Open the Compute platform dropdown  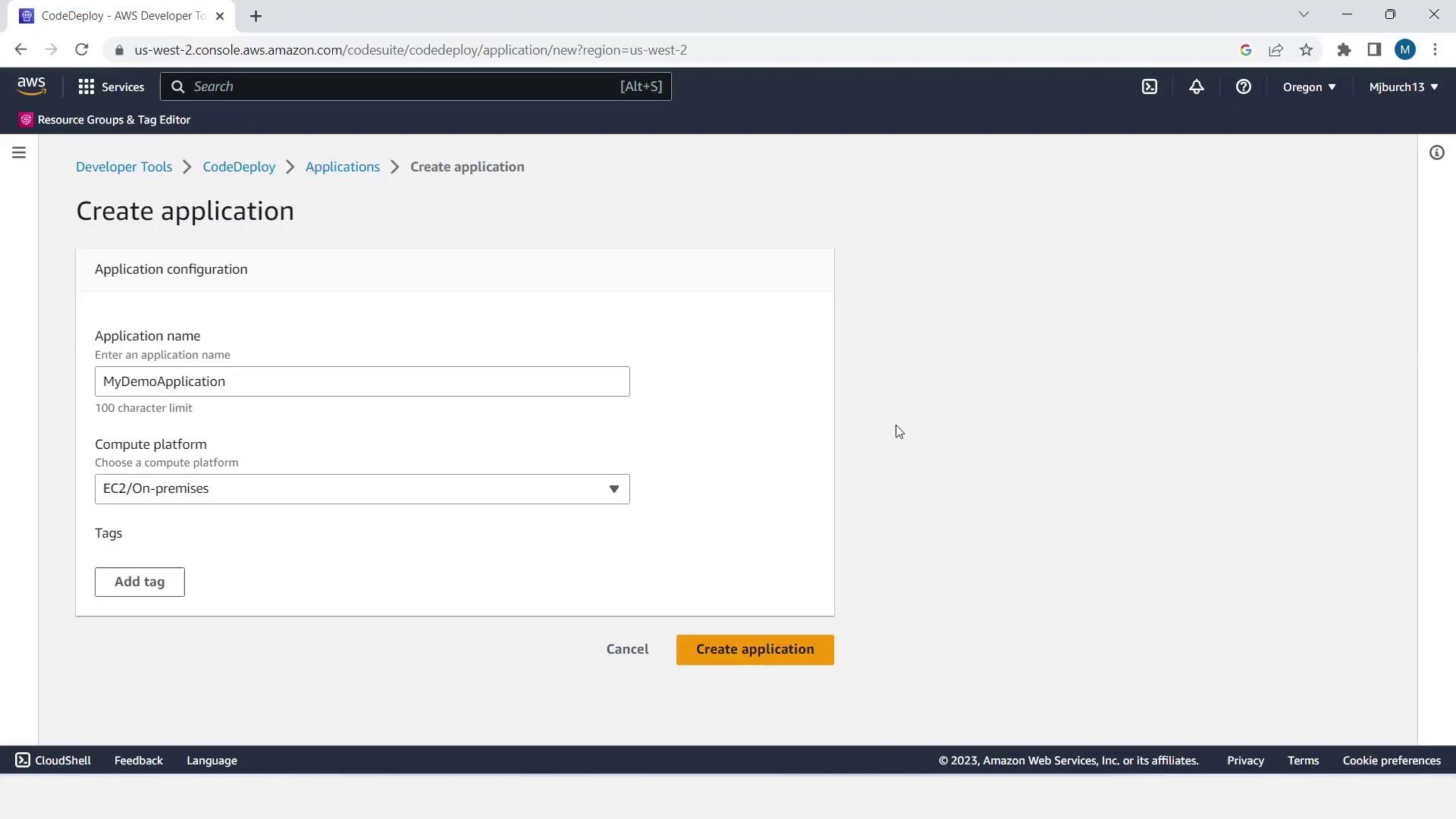[x=362, y=489]
